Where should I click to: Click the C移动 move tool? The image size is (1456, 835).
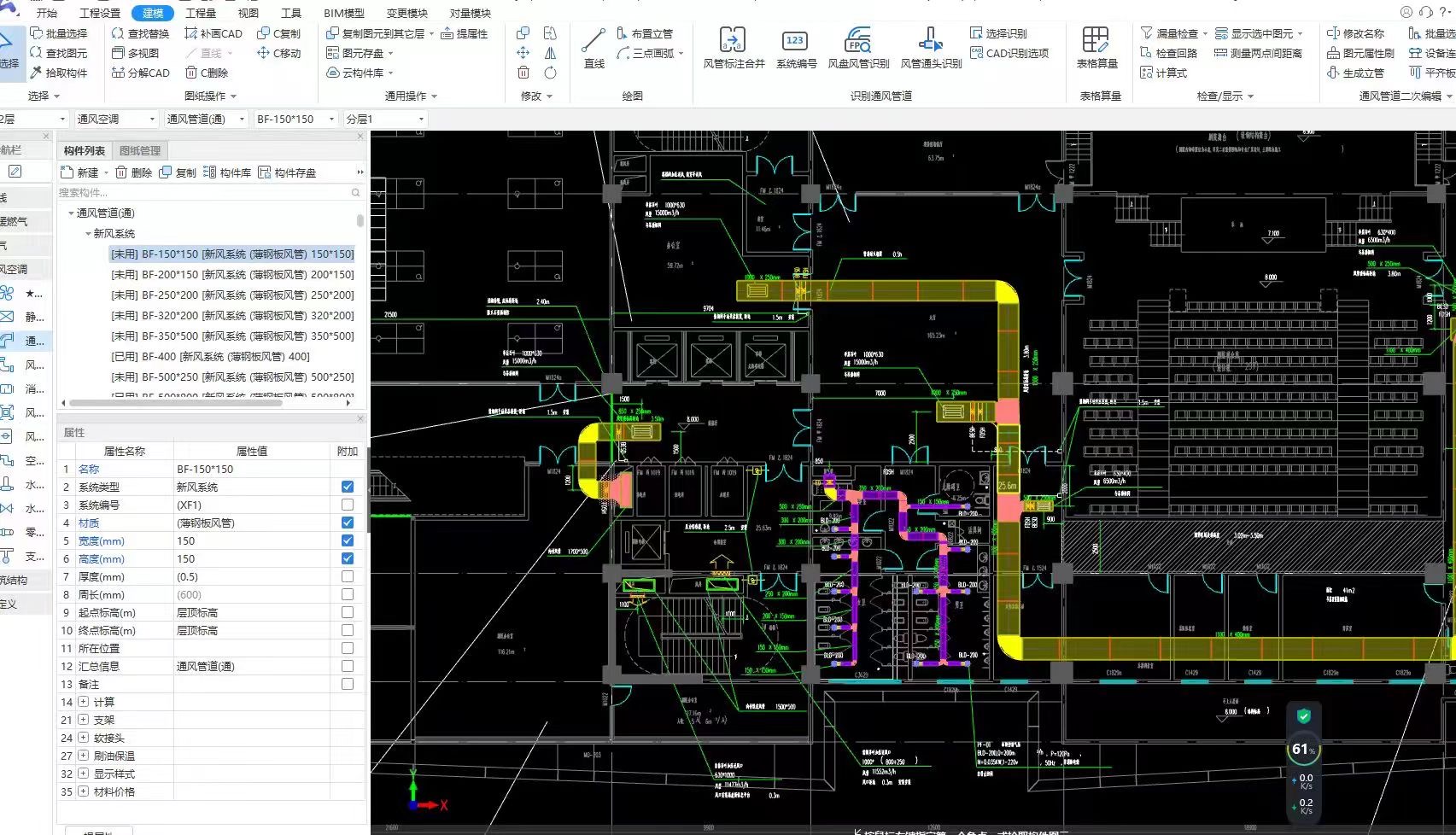pos(278,53)
